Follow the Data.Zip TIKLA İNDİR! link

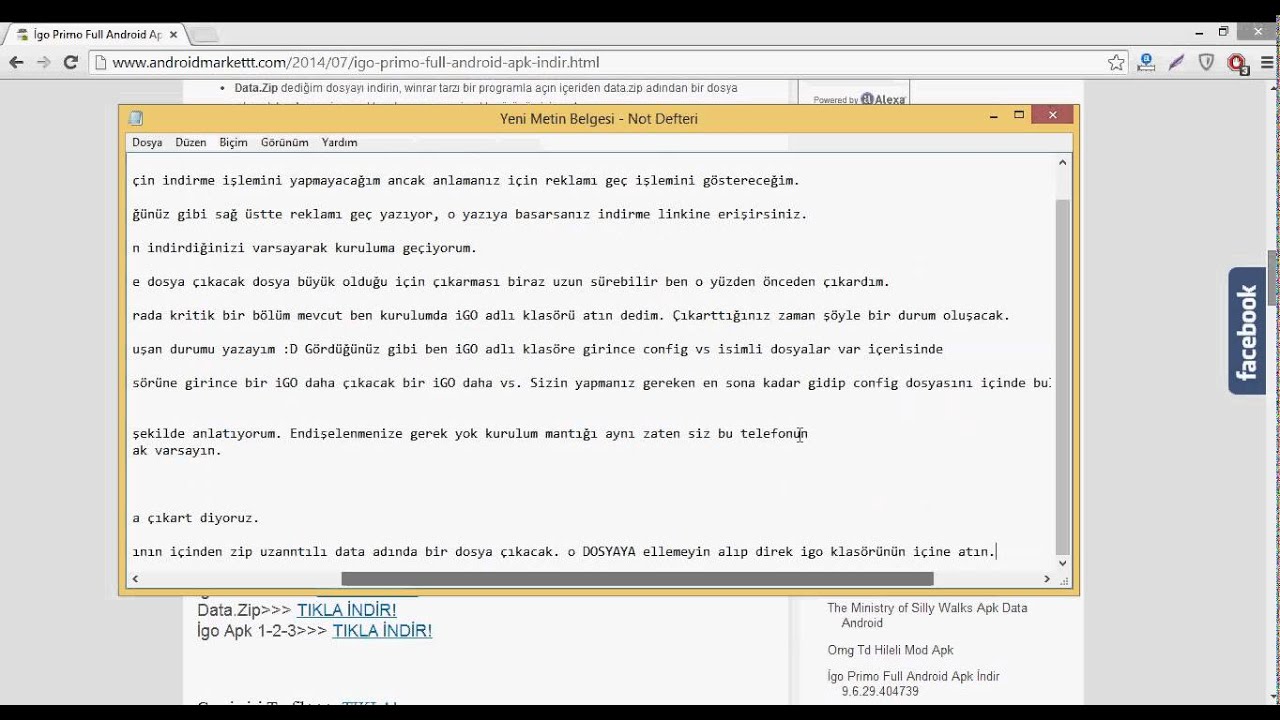346,610
